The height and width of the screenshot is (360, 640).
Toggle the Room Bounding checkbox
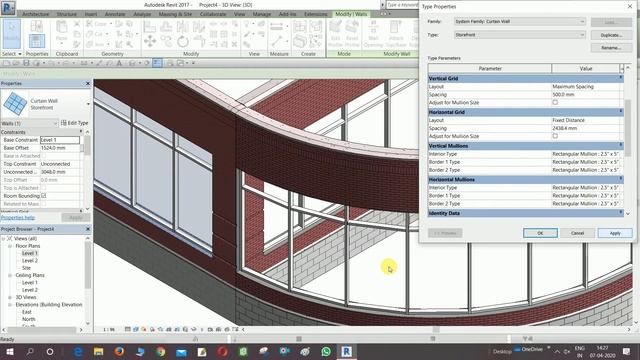44,196
